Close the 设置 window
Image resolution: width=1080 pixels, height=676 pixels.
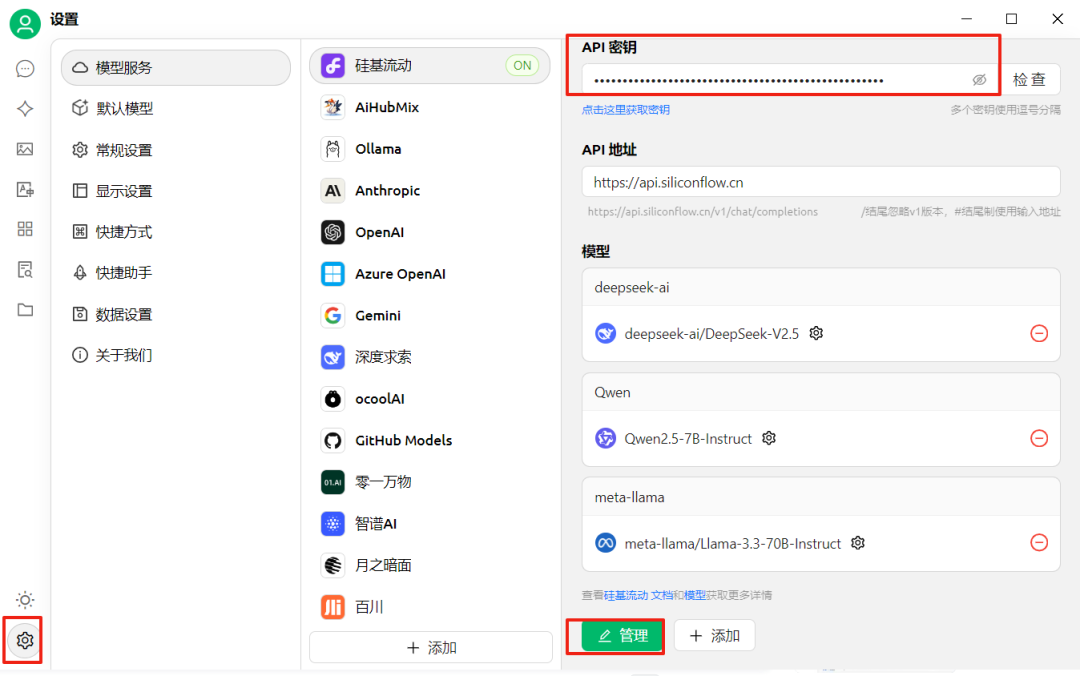[1057, 19]
